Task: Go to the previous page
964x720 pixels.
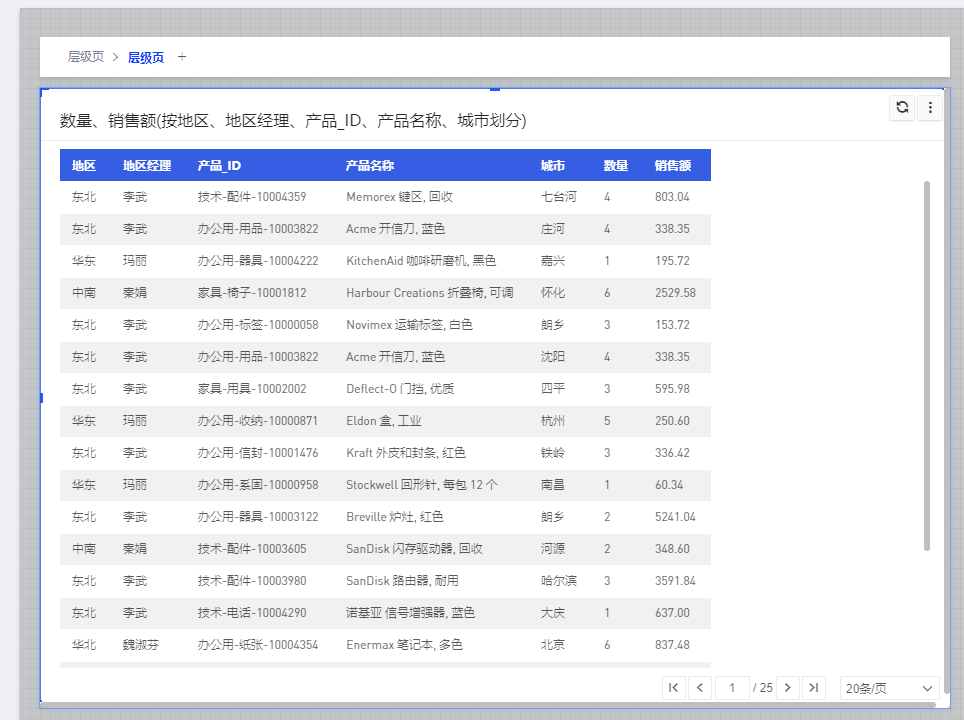Action: coord(700,687)
